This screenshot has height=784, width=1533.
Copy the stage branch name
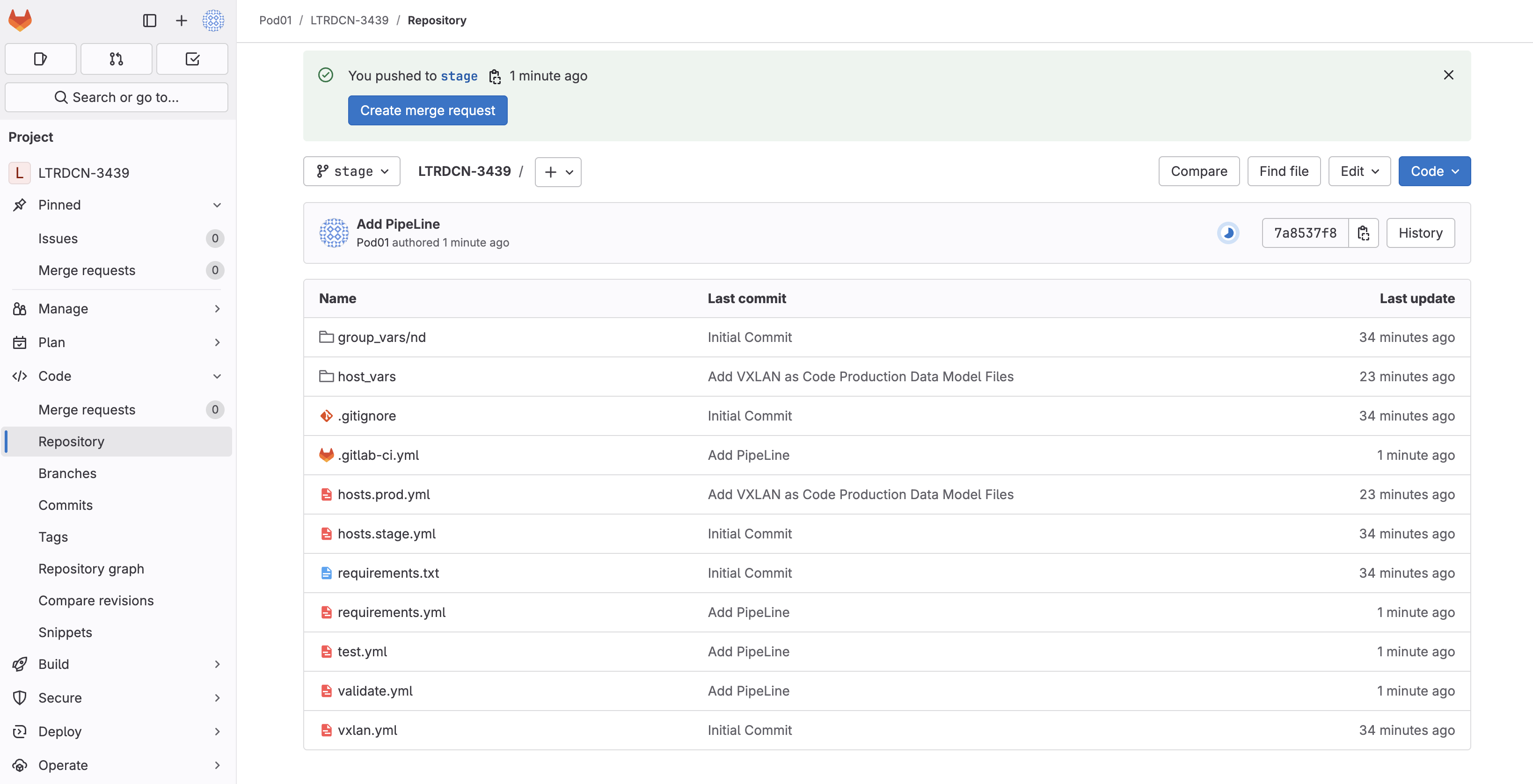(x=495, y=76)
